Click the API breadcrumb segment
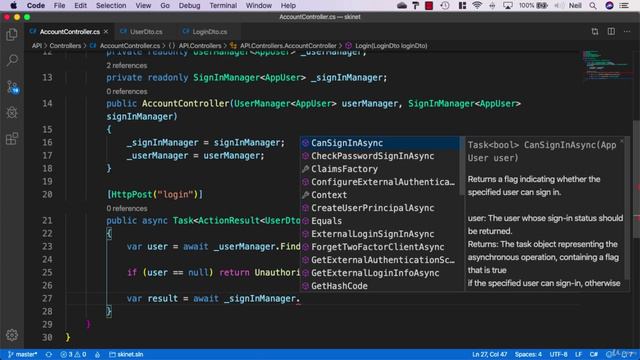640x360 pixels. pyautogui.click(x=37, y=46)
